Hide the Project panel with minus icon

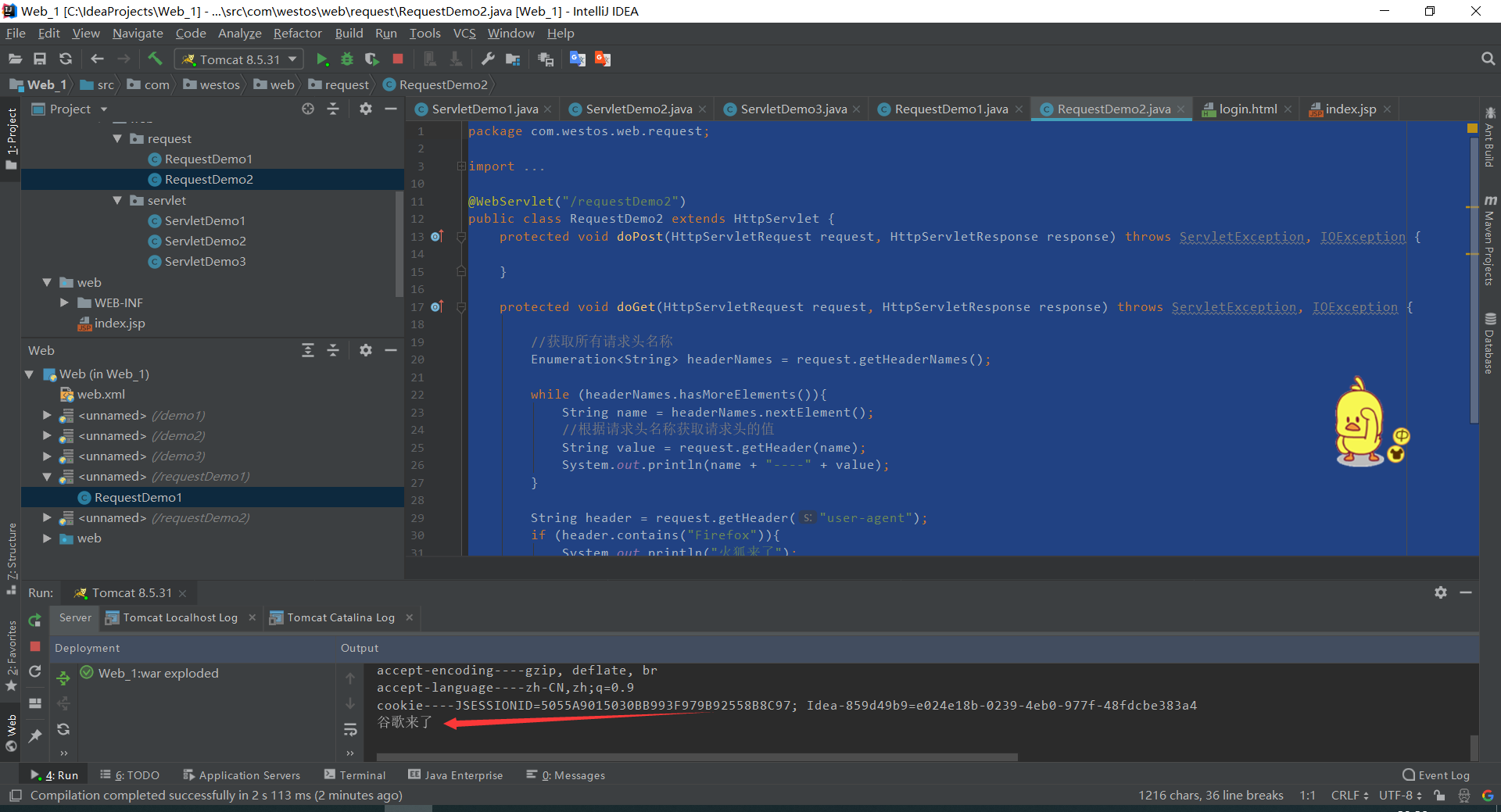391,109
